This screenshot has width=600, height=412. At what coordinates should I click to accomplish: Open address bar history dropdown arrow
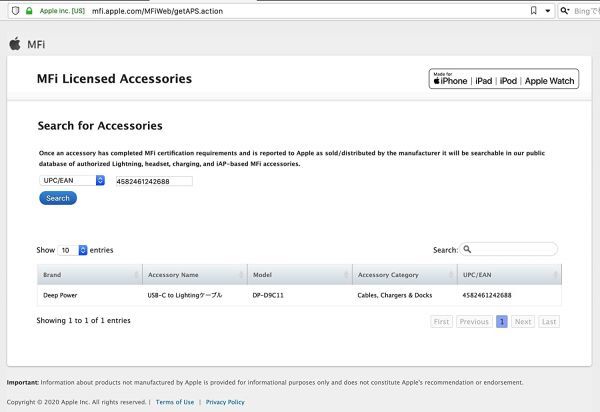pos(547,10)
